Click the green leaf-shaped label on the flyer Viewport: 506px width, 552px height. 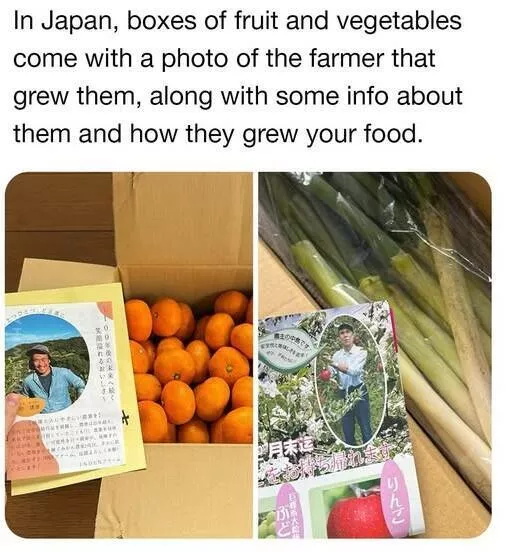[x=289, y=349]
